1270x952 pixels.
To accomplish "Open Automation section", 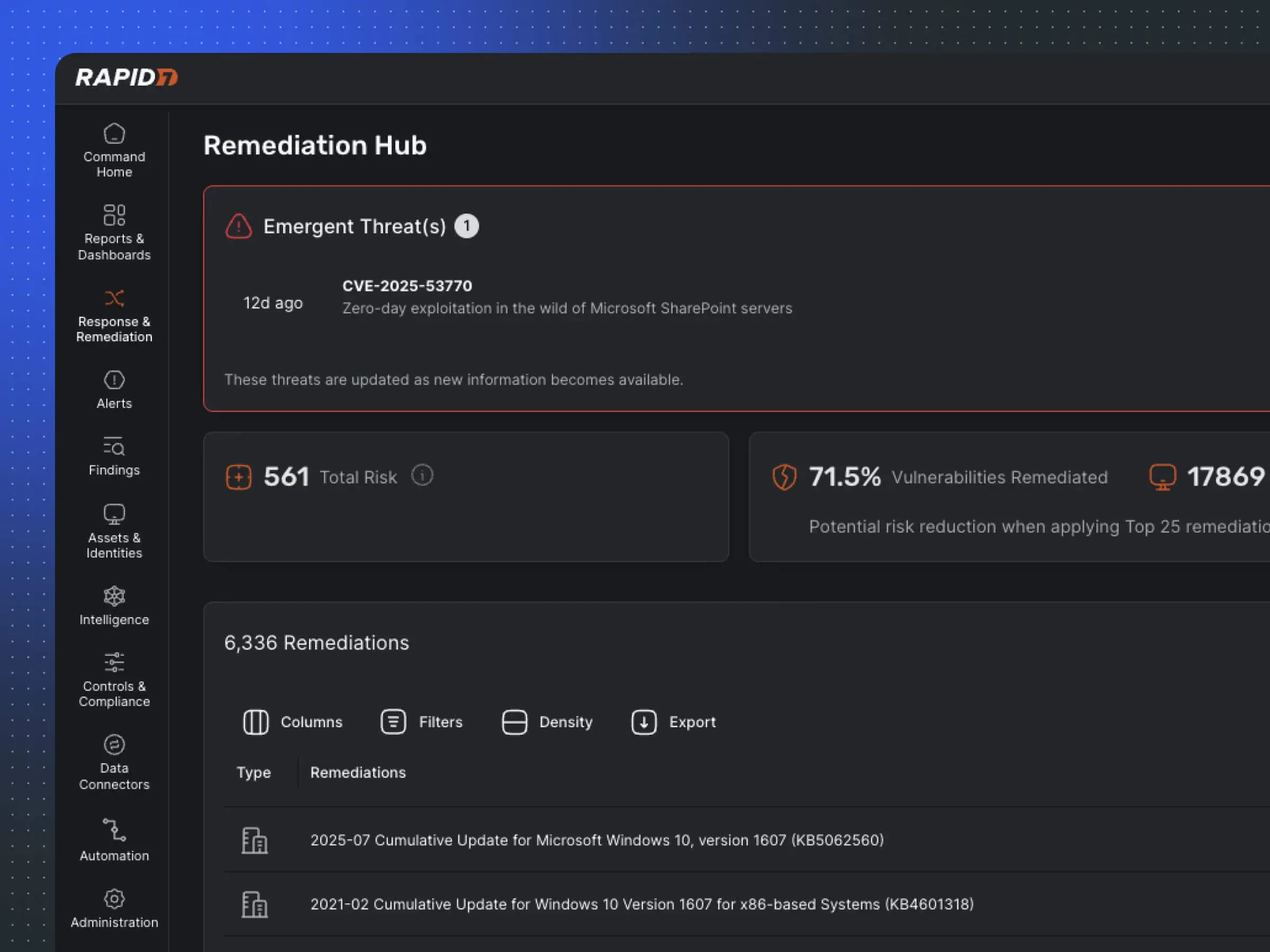I will (x=114, y=839).
